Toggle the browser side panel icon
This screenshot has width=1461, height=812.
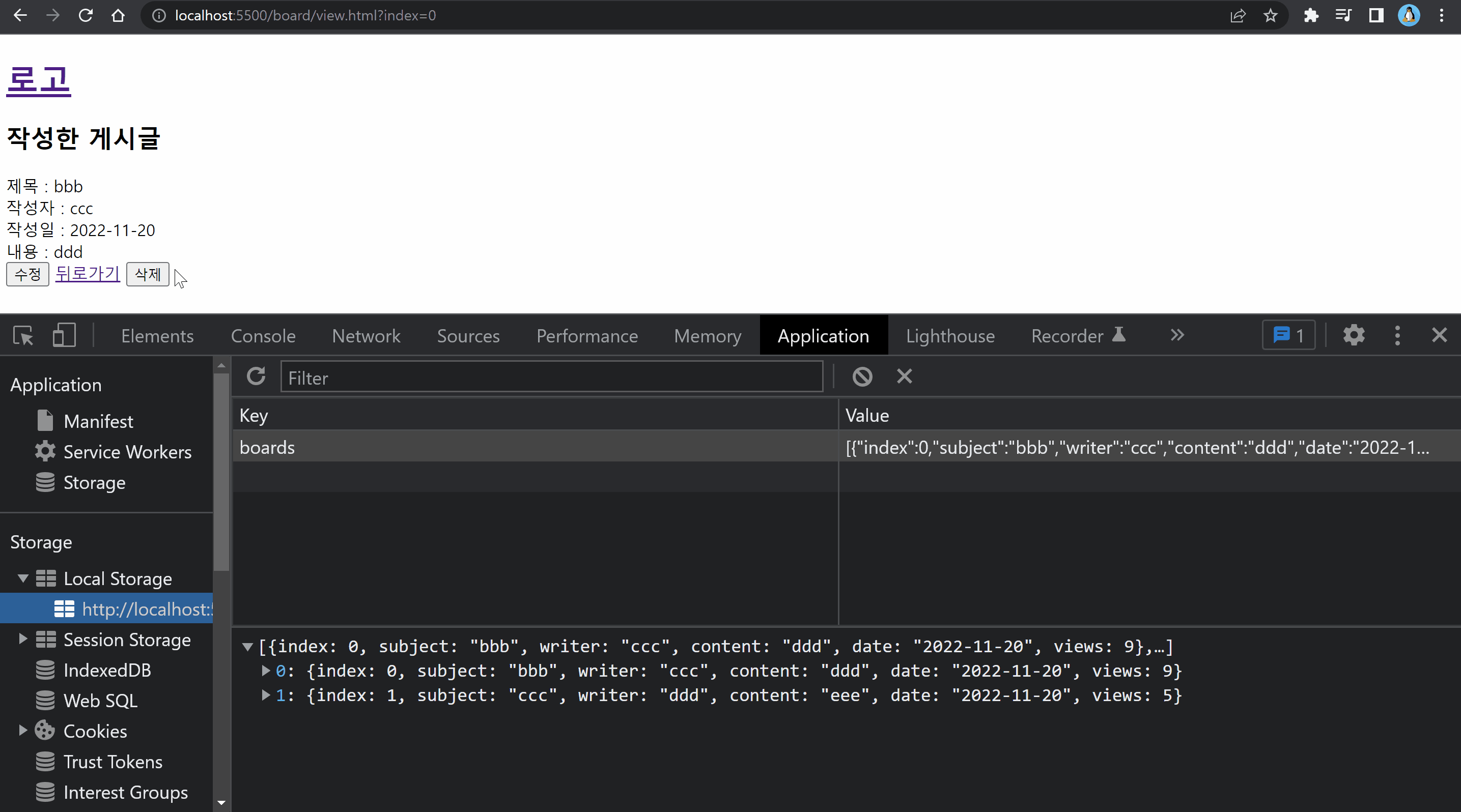pyautogui.click(x=1376, y=15)
